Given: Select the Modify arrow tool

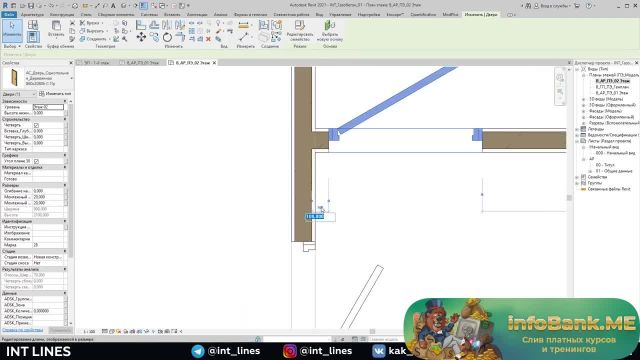Looking at the screenshot, I should click(12, 30).
